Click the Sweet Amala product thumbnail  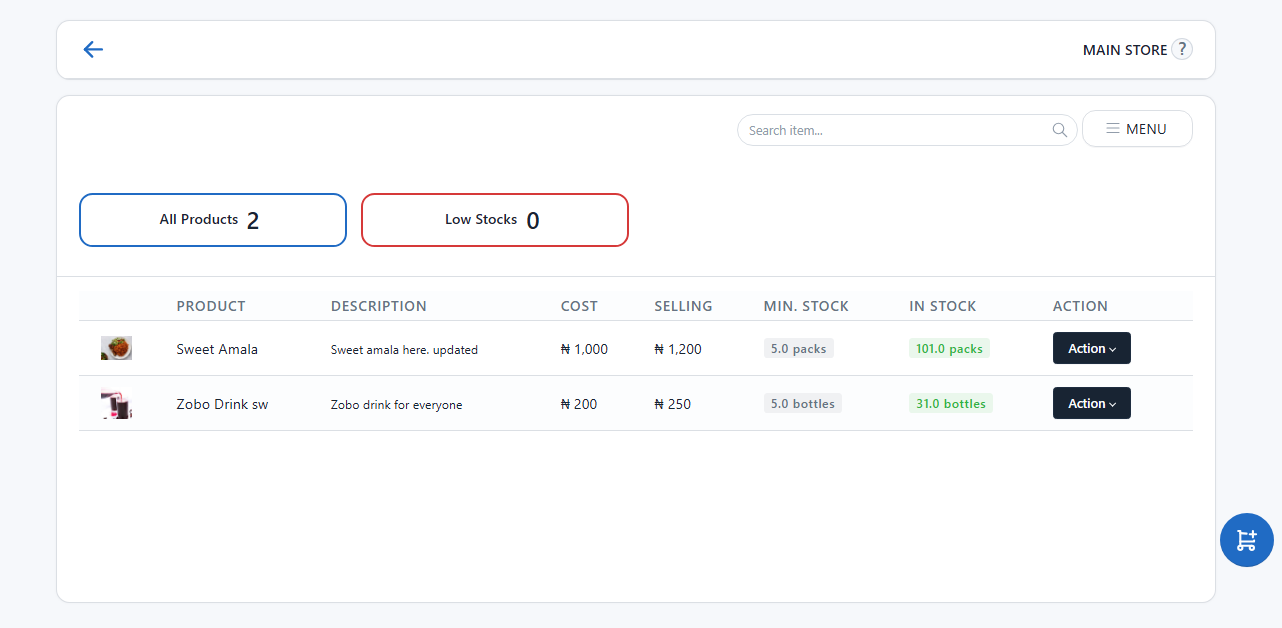click(x=116, y=348)
